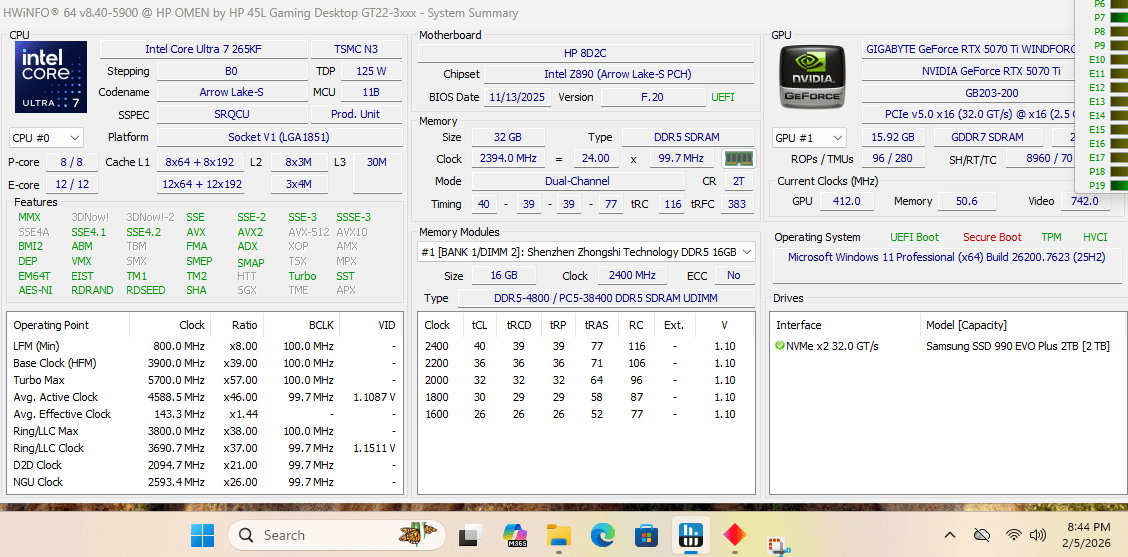The image size is (1128, 557).
Task: Click the Intel Core Ultra 7 265KF field
Action: click(x=204, y=49)
